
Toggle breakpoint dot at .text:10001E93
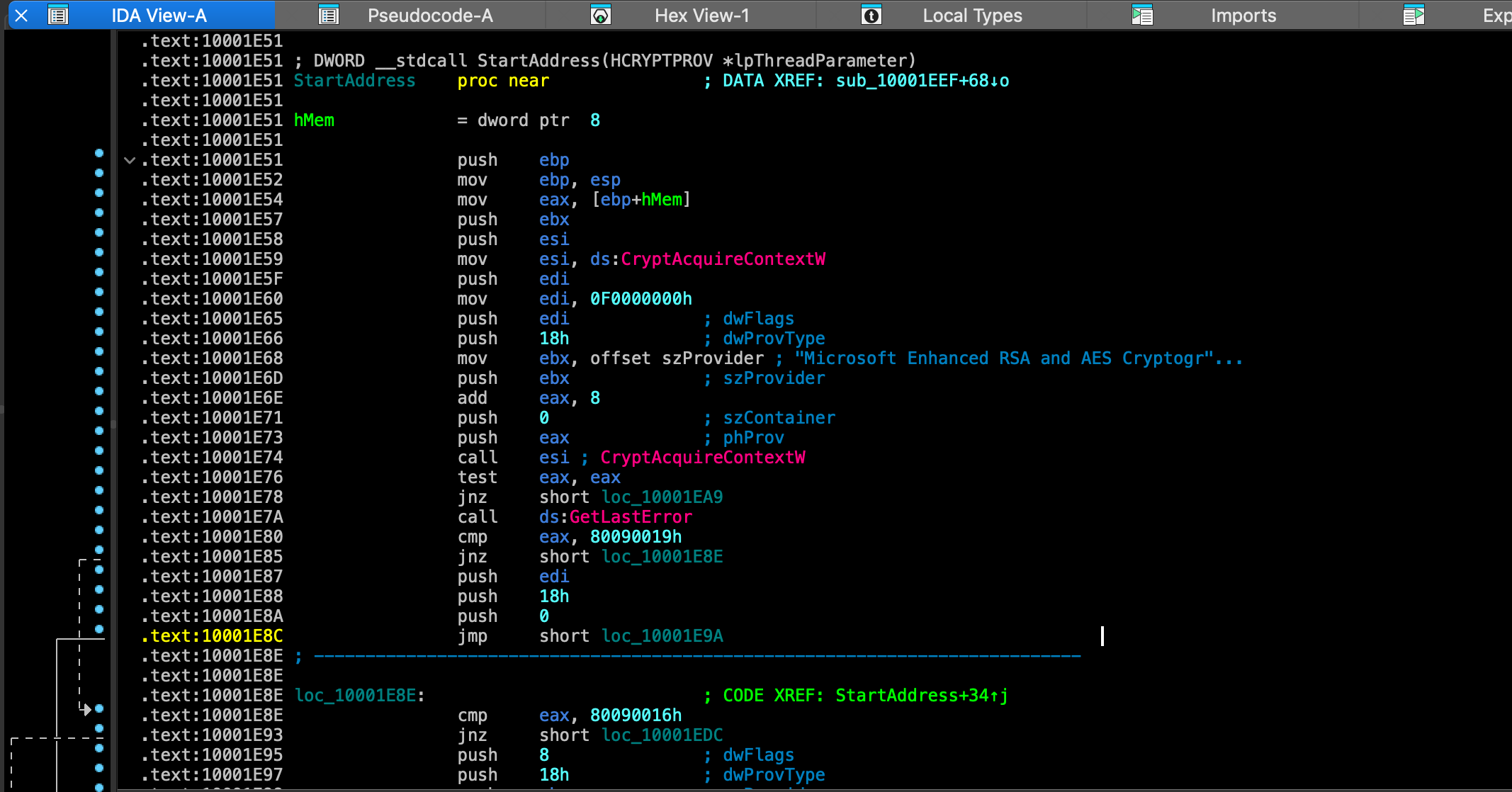point(99,728)
